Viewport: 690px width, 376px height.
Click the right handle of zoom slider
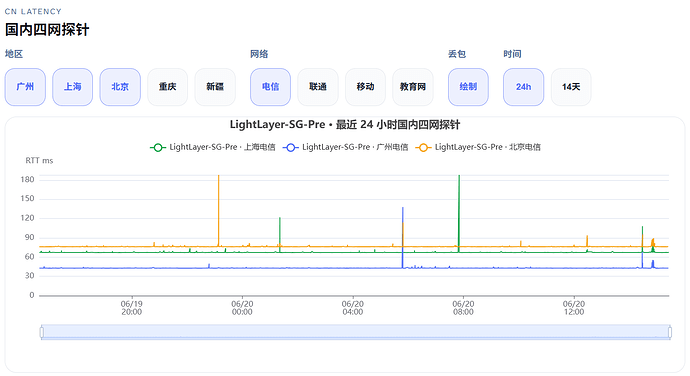(x=670, y=332)
